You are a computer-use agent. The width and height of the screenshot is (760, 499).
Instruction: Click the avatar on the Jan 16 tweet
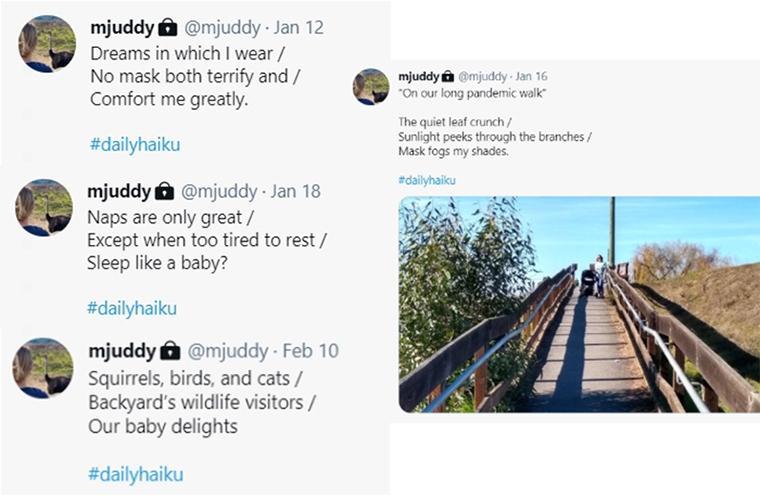point(371,86)
